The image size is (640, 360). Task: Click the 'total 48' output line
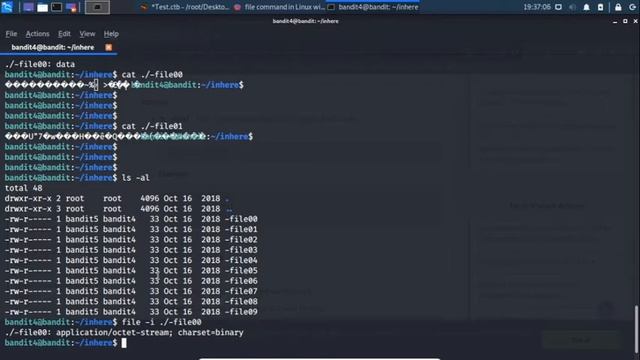click(24, 188)
